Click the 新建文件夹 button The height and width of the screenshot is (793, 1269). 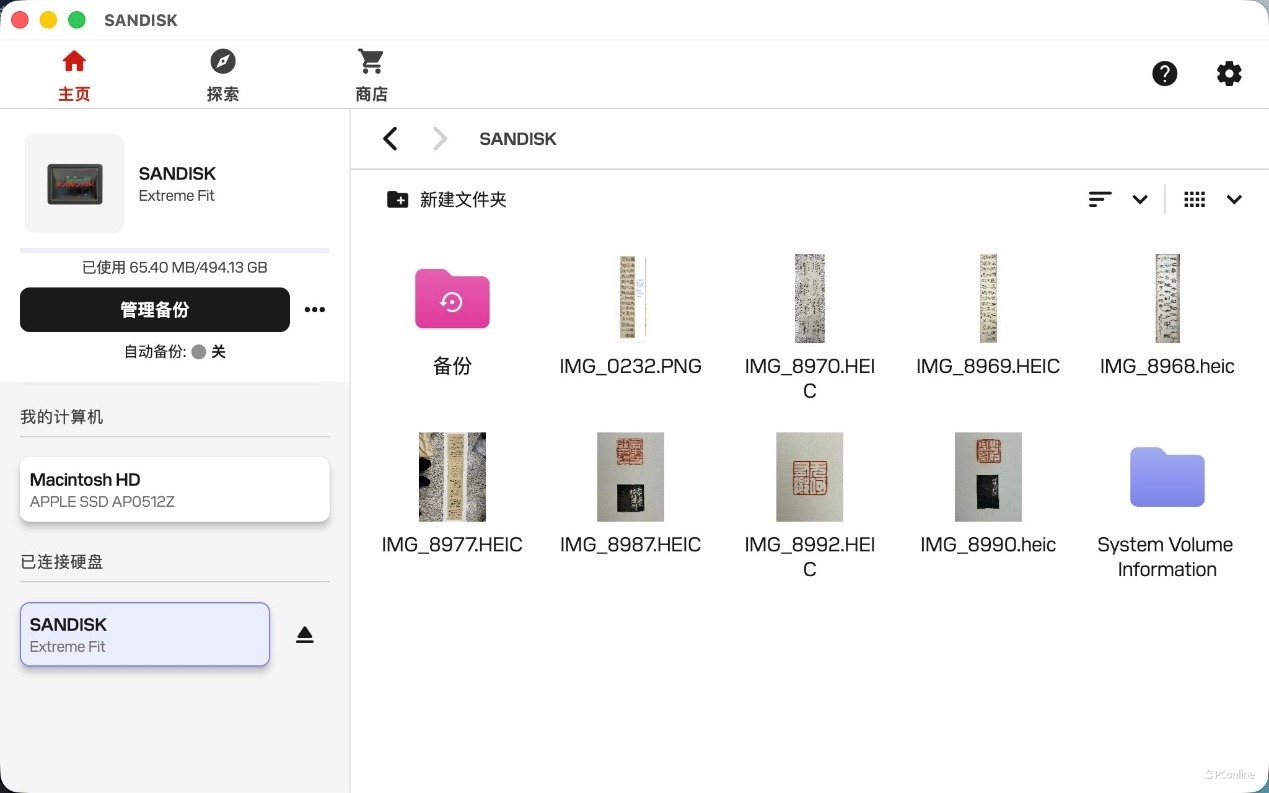click(x=447, y=199)
